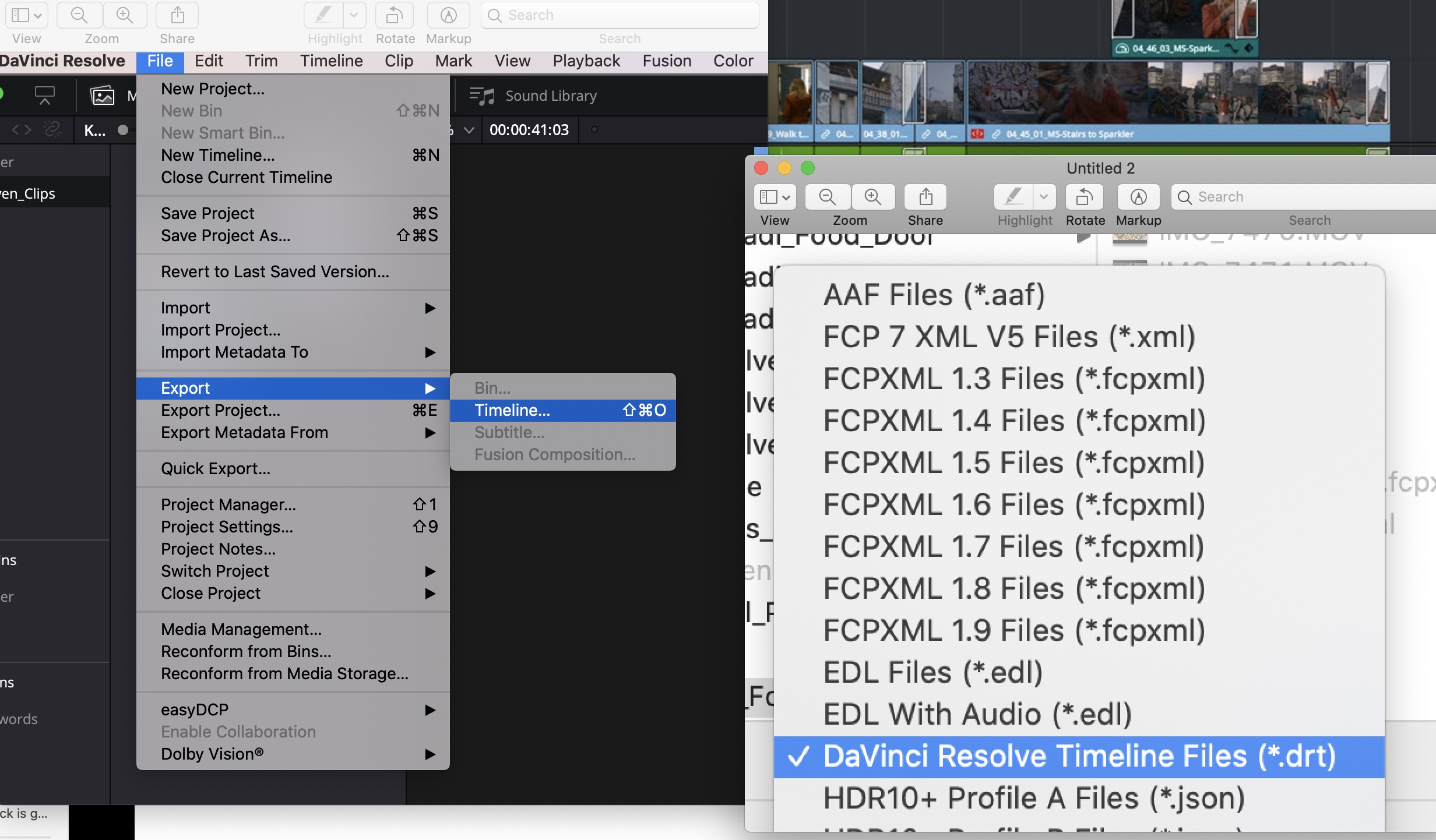This screenshot has height=840, width=1436.
Task: Open the Color menu
Action: pyautogui.click(x=733, y=61)
